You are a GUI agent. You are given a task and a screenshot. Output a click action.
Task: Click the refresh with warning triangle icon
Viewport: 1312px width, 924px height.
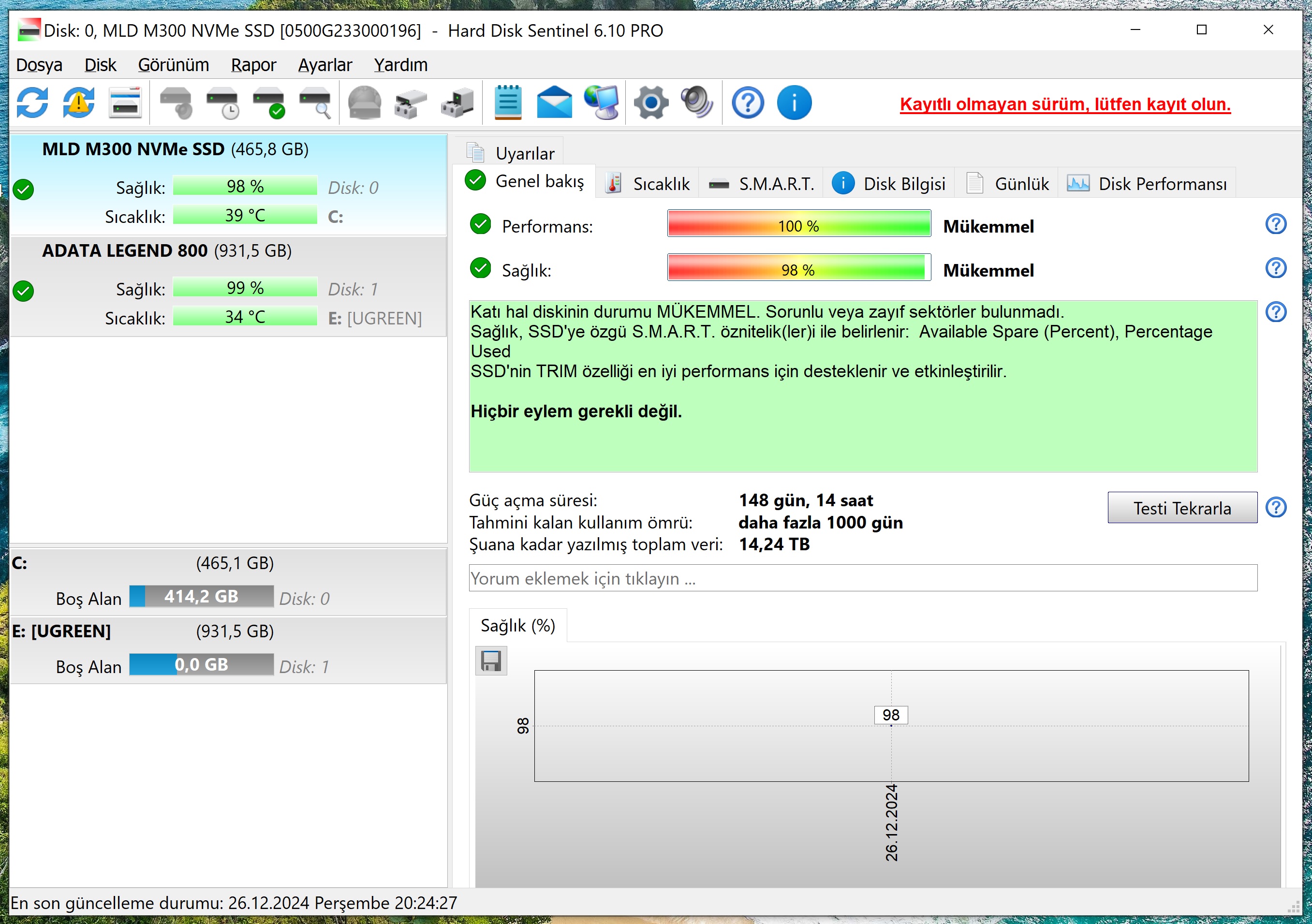(x=79, y=103)
